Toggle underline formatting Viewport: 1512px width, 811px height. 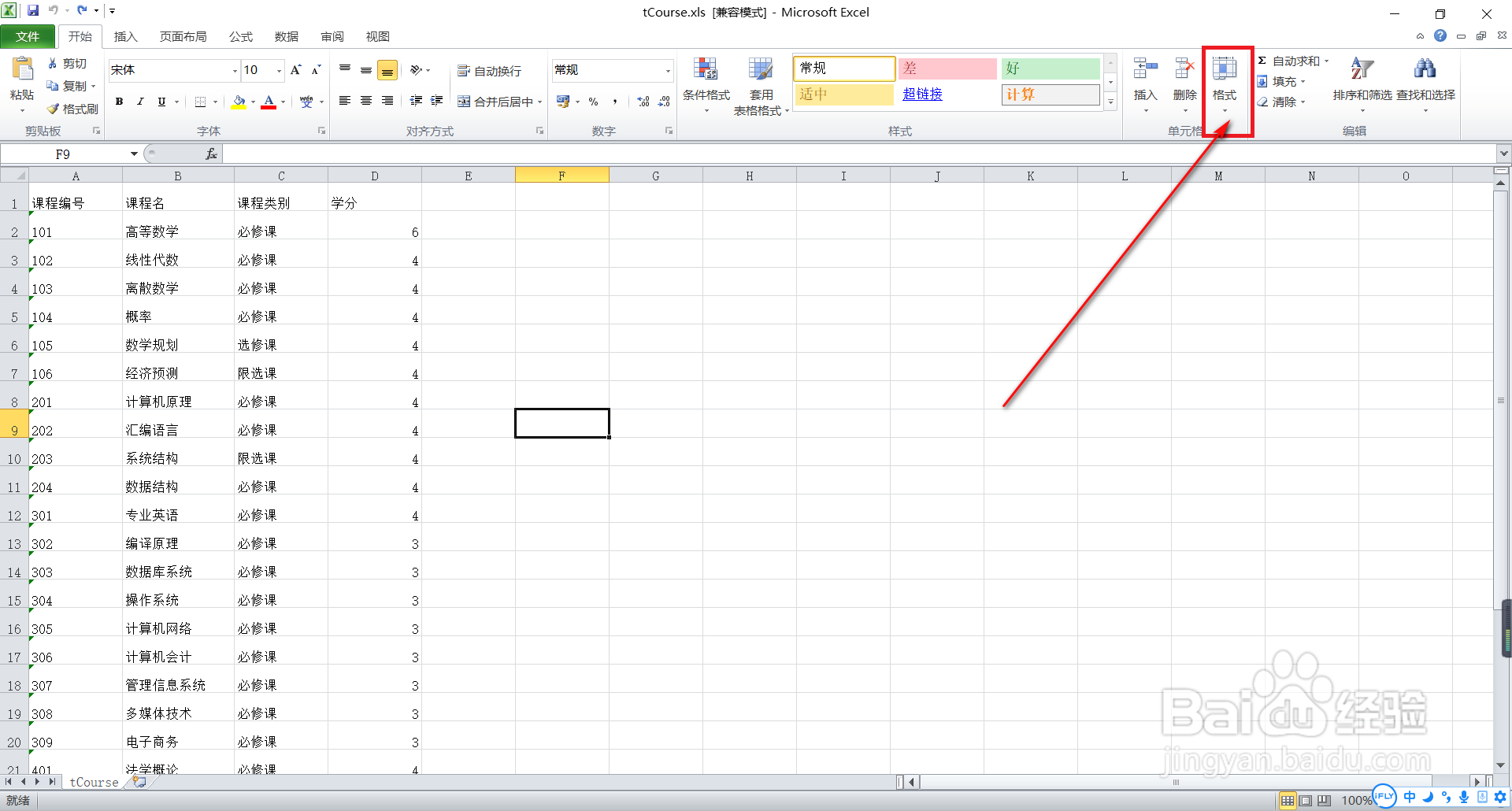point(161,102)
